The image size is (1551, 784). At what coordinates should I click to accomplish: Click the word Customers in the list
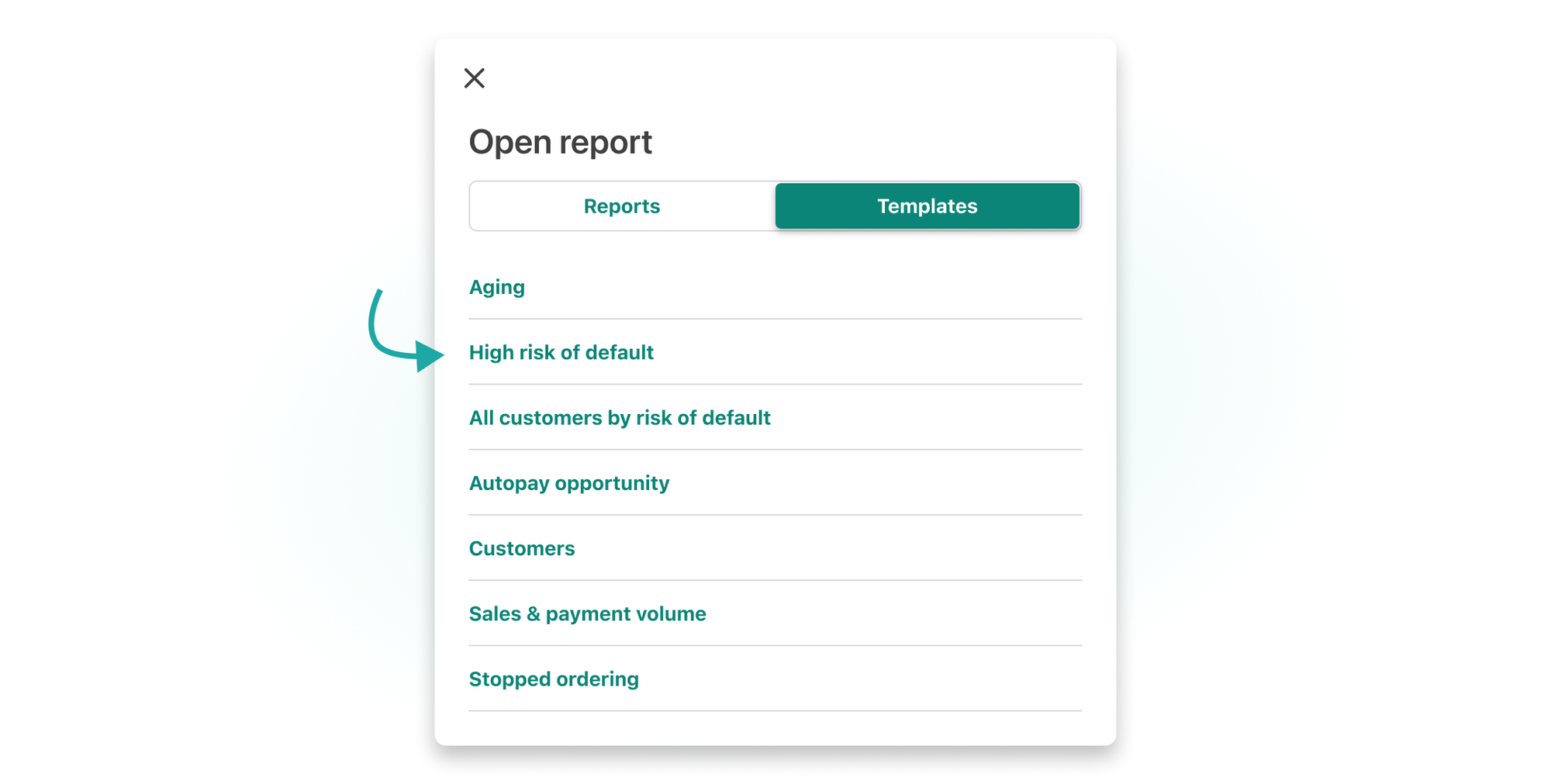point(521,548)
